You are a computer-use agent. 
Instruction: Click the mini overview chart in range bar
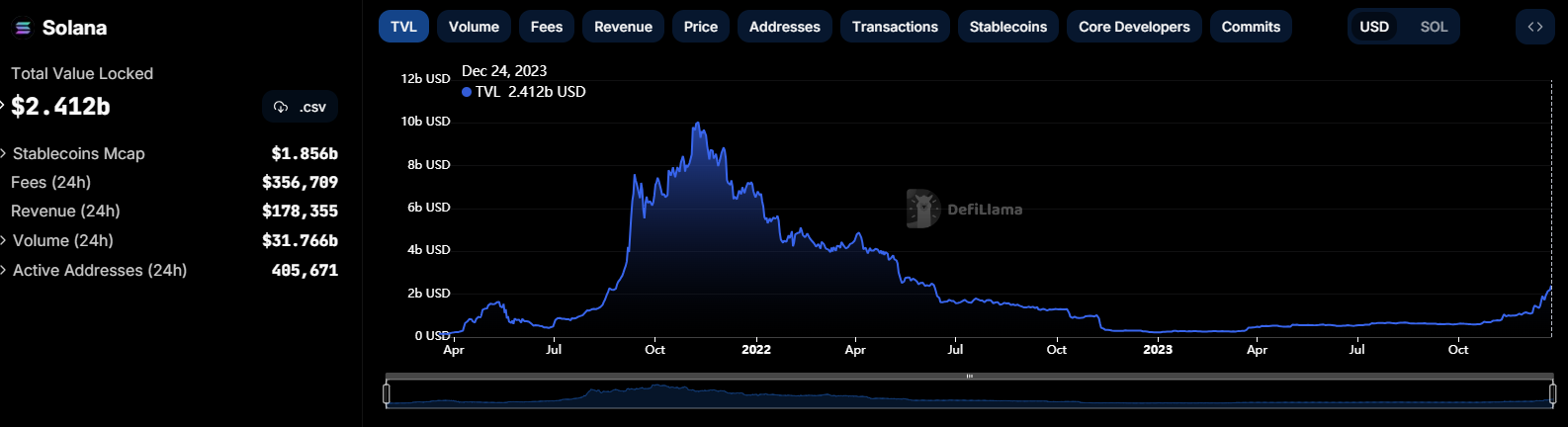[x=969, y=395]
